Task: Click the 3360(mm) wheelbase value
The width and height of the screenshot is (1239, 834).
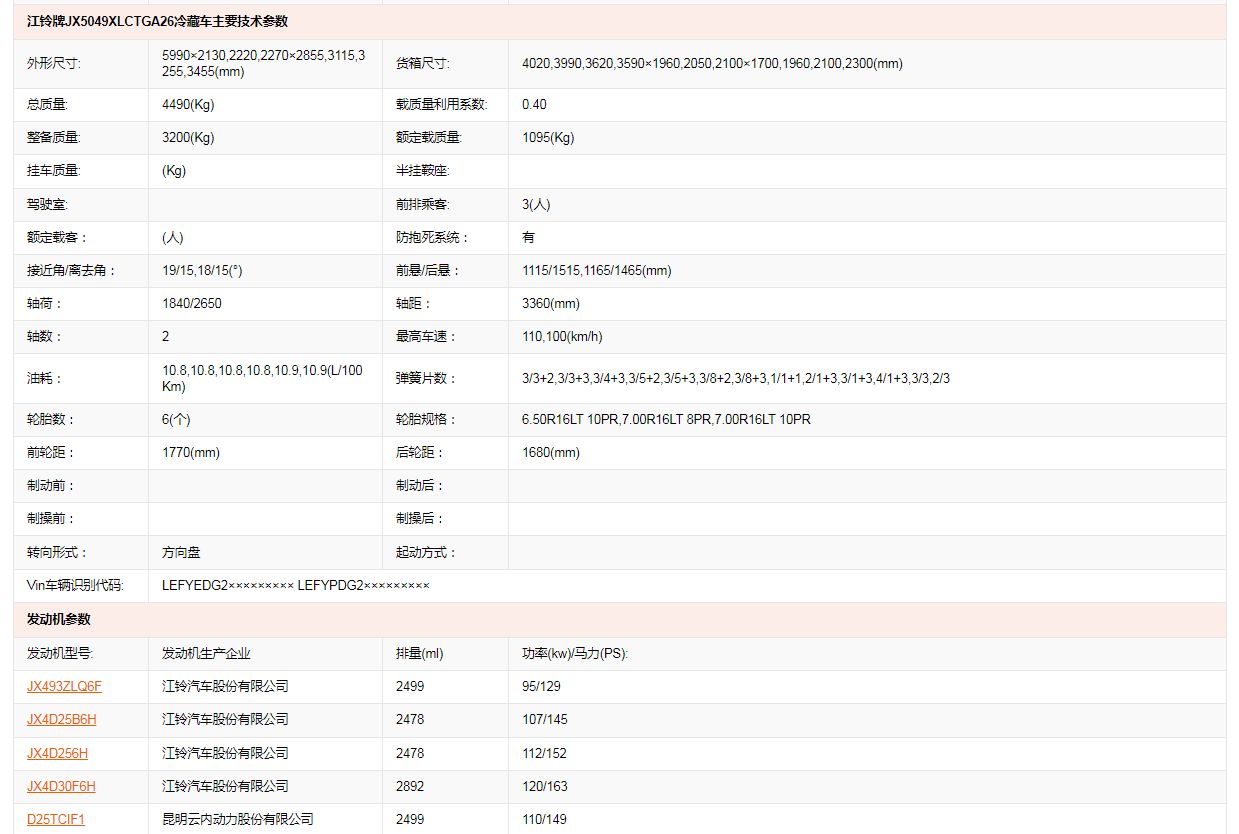Action: click(x=550, y=304)
